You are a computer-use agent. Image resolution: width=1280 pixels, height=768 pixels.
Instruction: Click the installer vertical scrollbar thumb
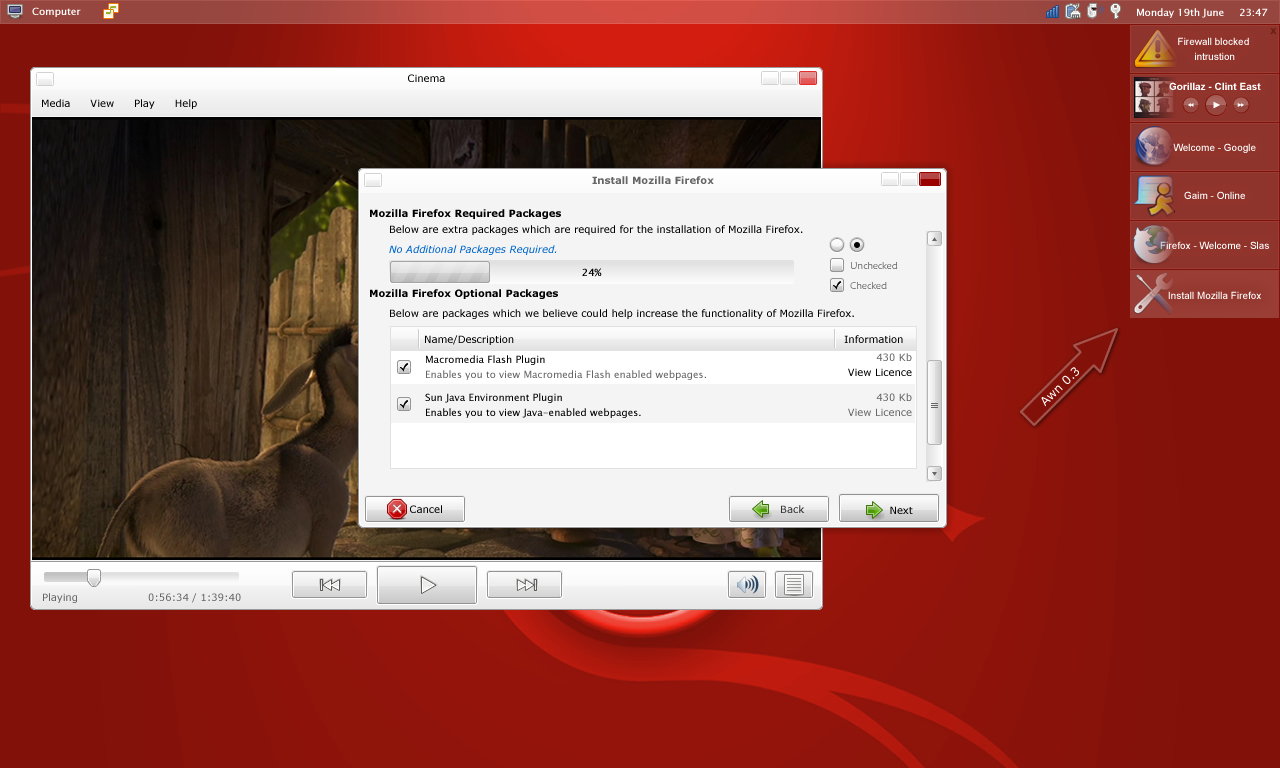pyautogui.click(x=934, y=403)
